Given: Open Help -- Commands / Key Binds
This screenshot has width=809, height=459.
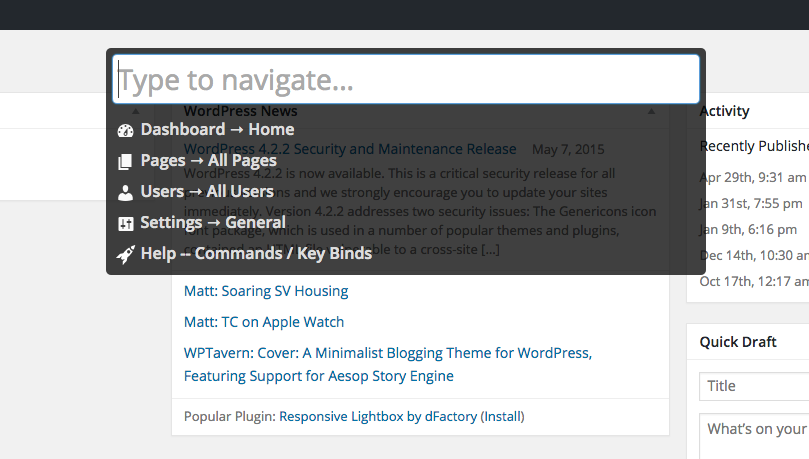Looking at the screenshot, I should click(256, 253).
